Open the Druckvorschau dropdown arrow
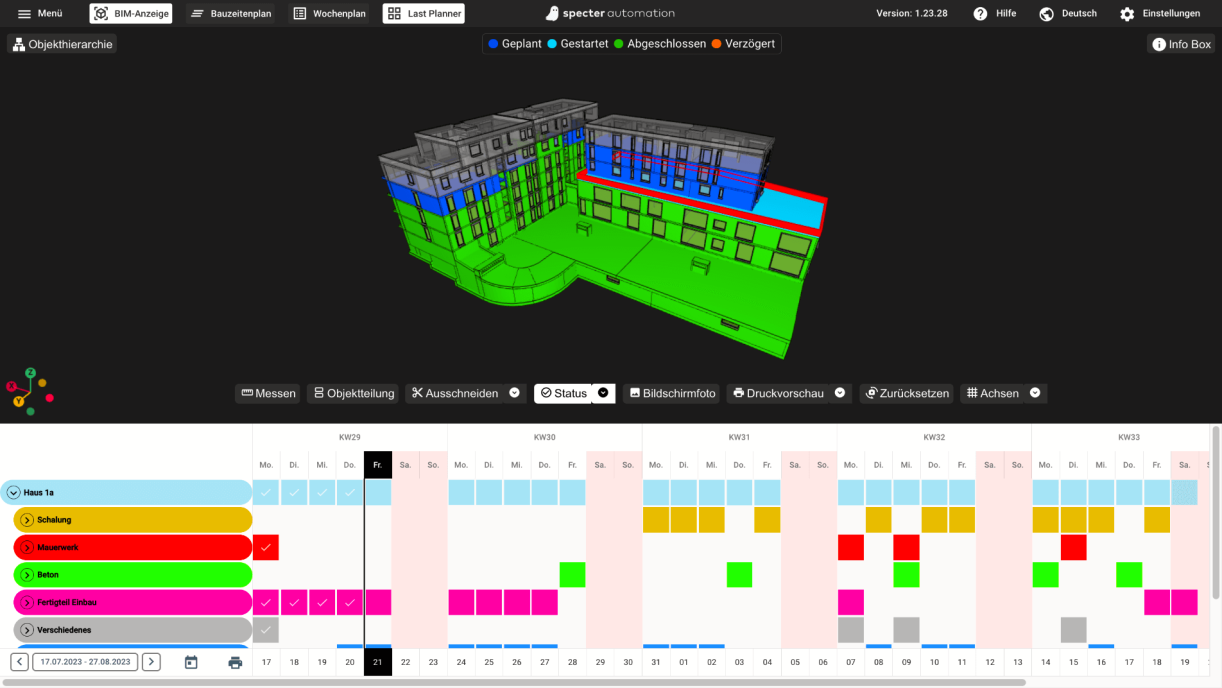Image resolution: width=1222 pixels, height=688 pixels. pyautogui.click(x=840, y=393)
